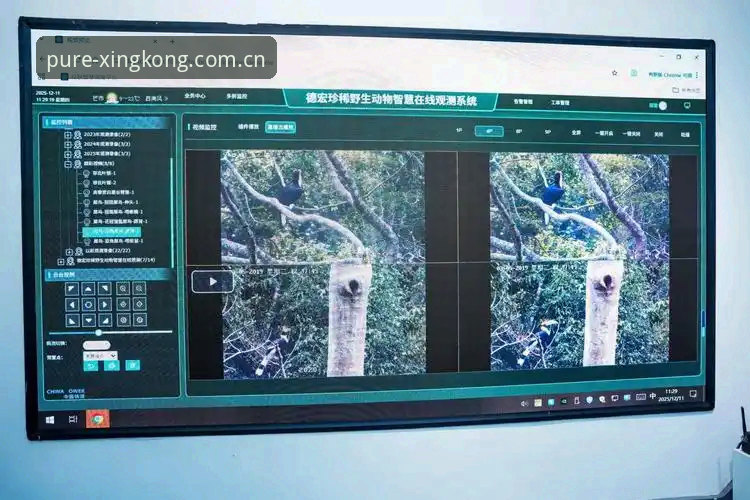Click the 全屏 fullscreen button
Viewport: 750px width, 500px height.
576,133
